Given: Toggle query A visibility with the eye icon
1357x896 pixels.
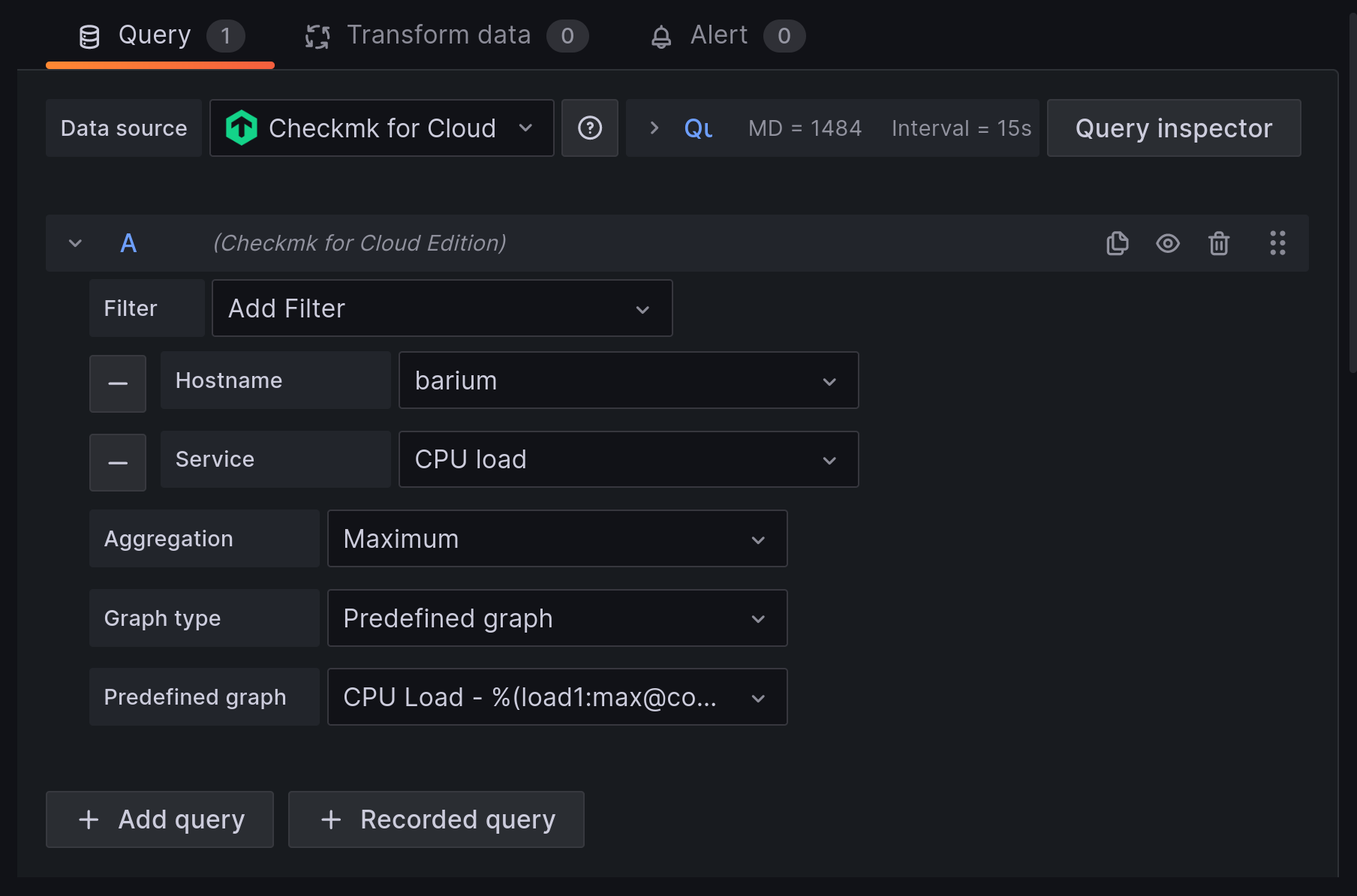Looking at the screenshot, I should pyautogui.click(x=1167, y=243).
